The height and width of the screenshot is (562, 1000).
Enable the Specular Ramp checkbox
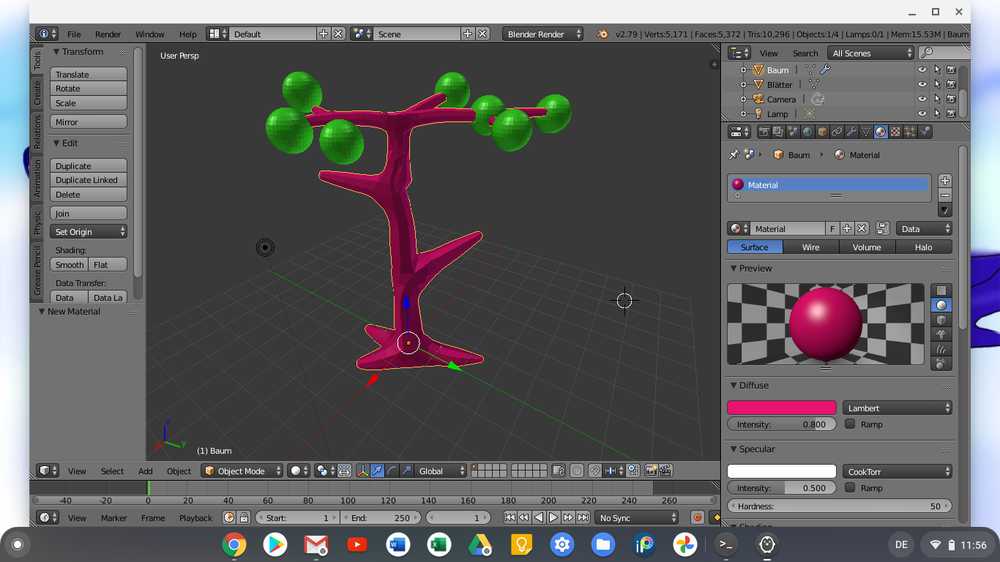tap(850, 488)
